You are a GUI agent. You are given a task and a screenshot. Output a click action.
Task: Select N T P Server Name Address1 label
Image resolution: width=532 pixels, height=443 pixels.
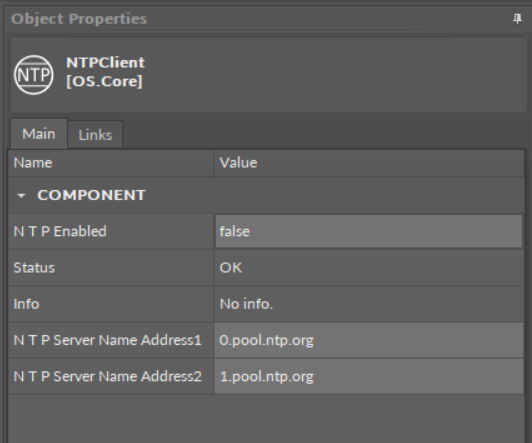tap(108, 340)
